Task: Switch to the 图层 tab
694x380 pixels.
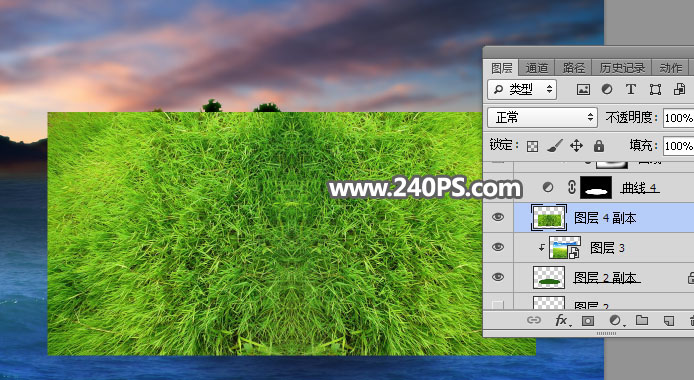Action: click(x=501, y=68)
